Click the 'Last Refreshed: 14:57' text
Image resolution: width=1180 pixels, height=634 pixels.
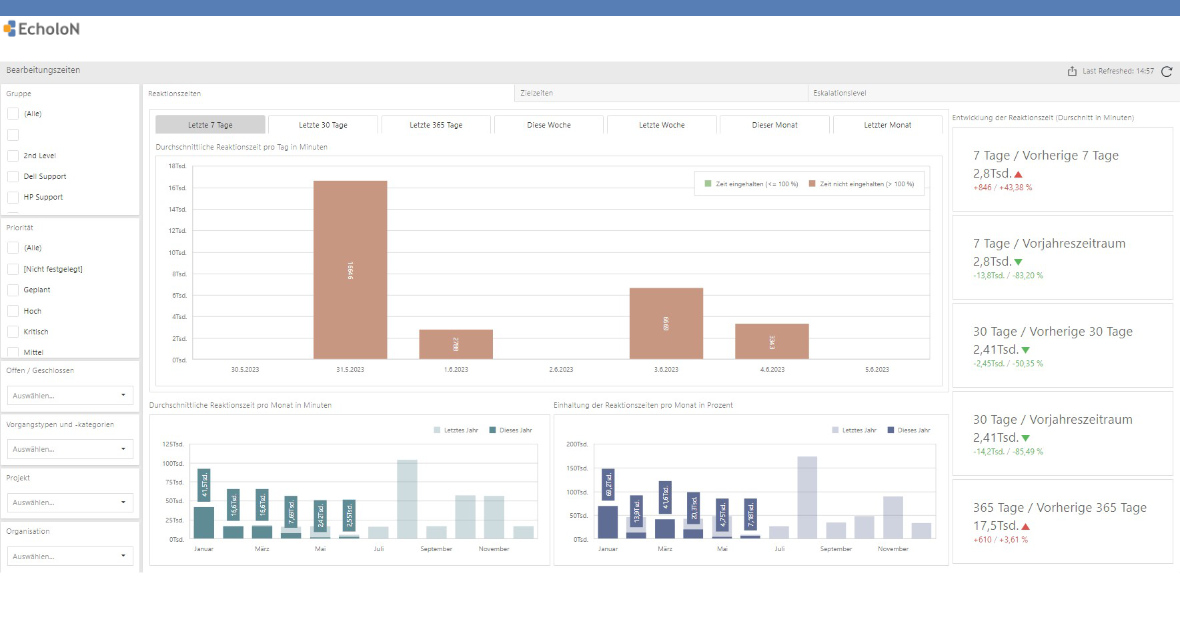1118,72
